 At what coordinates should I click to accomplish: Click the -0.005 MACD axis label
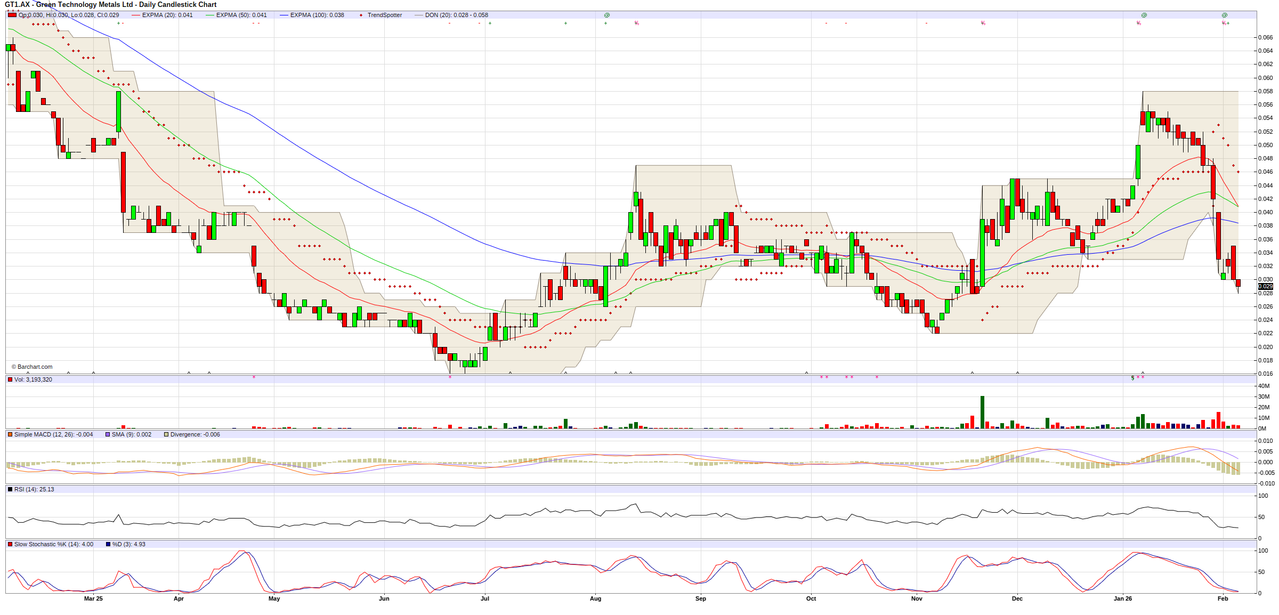pyautogui.click(x=1266, y=473)
